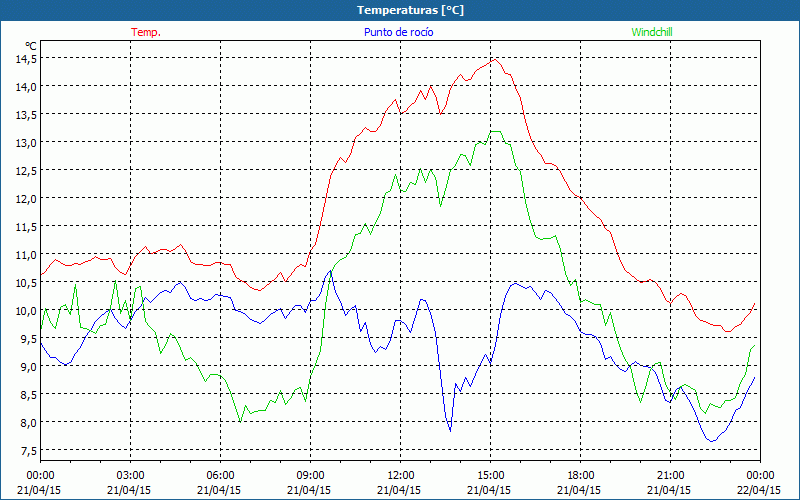Click the Temperaturas [°C] chart title
The width and height of the screenshot is (800, 500).
tap(410, 10)
